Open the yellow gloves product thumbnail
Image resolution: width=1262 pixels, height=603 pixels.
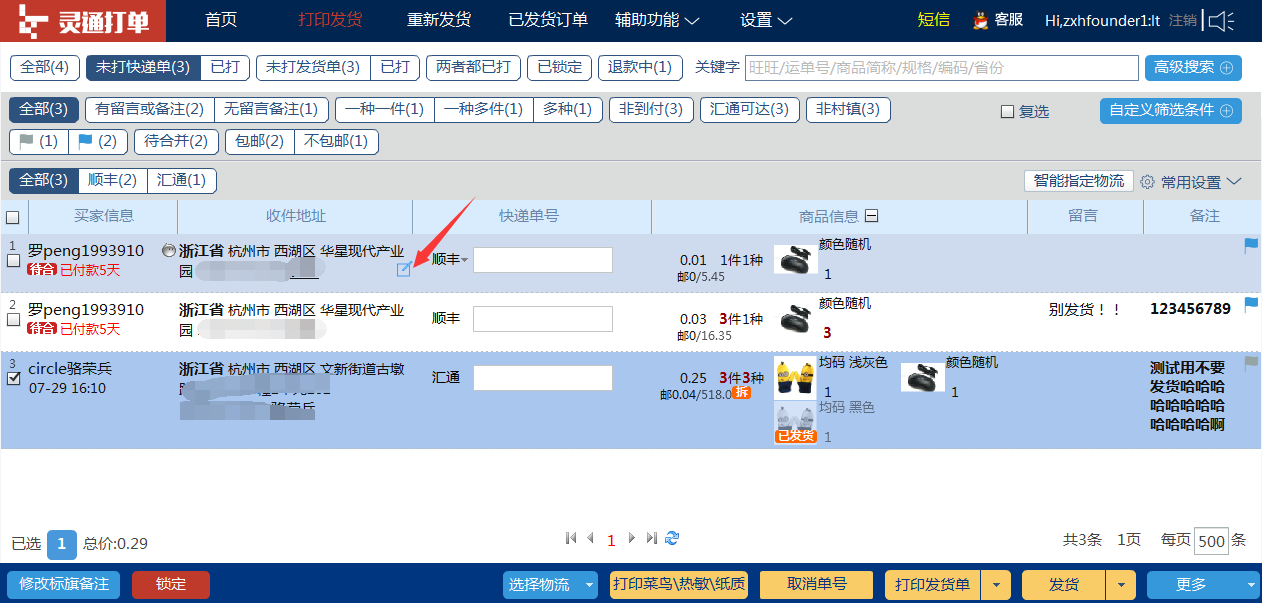point(795,378)
